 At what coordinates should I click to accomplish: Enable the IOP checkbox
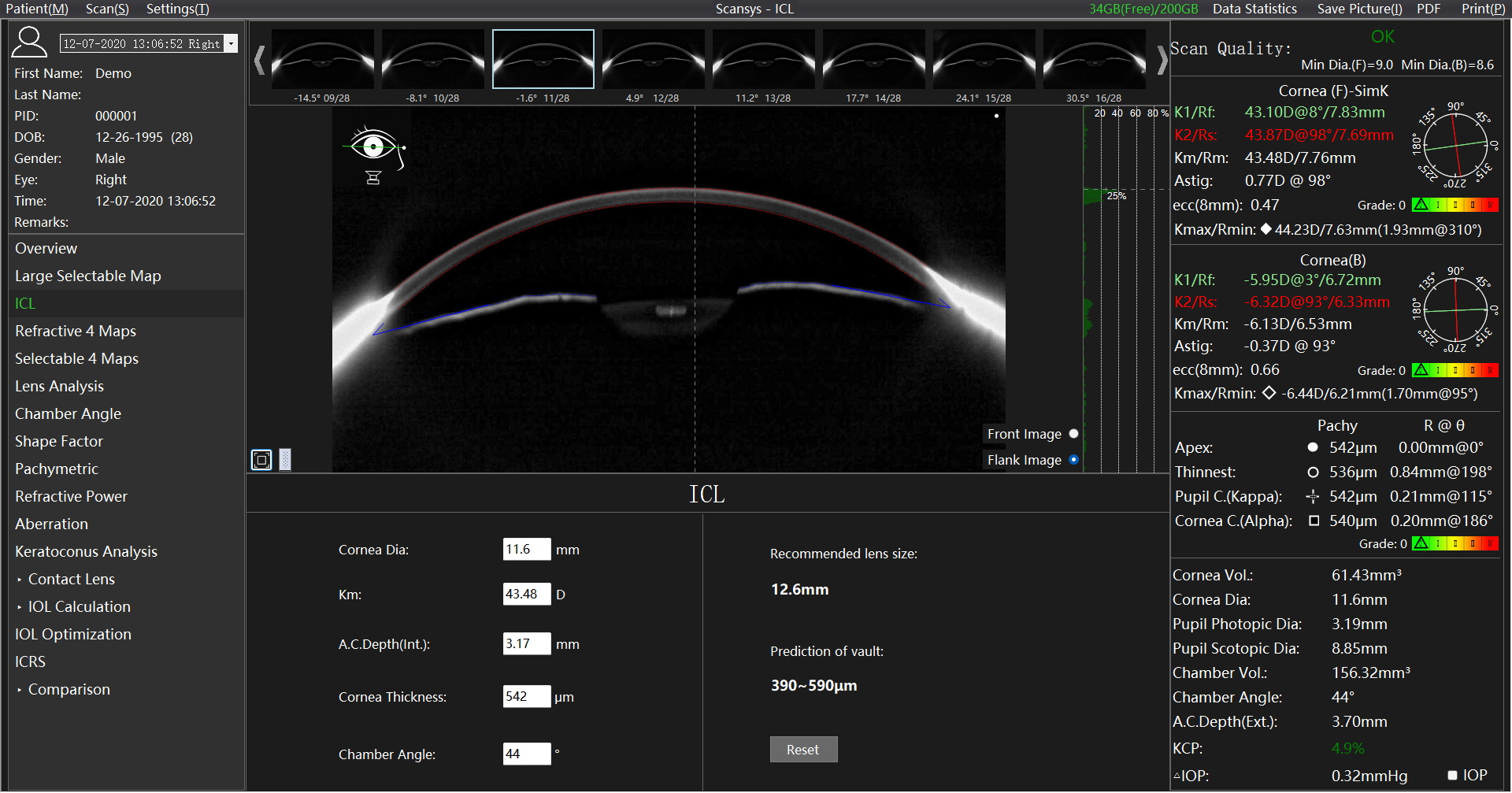(1452, 776)
